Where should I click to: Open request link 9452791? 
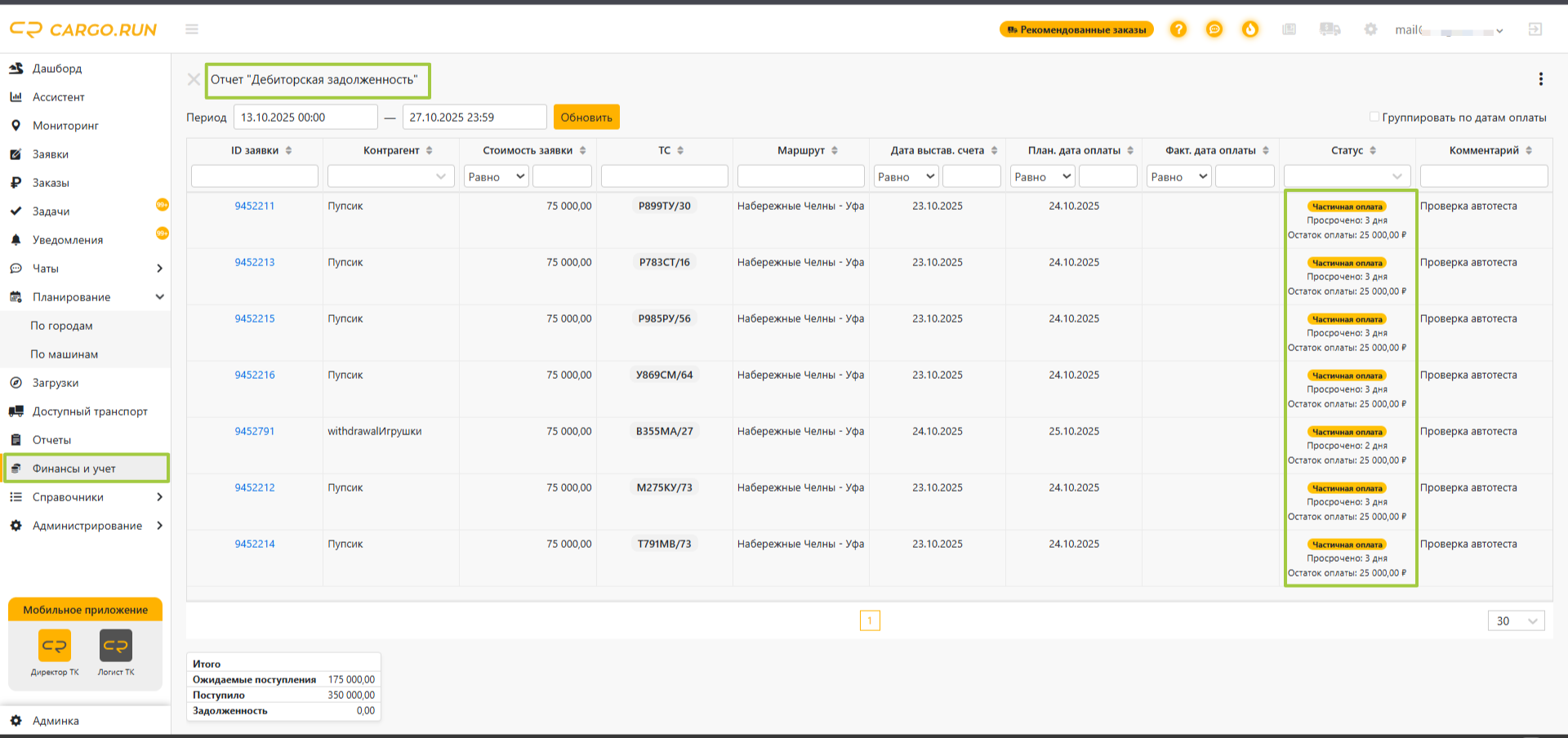pos(255,431)
